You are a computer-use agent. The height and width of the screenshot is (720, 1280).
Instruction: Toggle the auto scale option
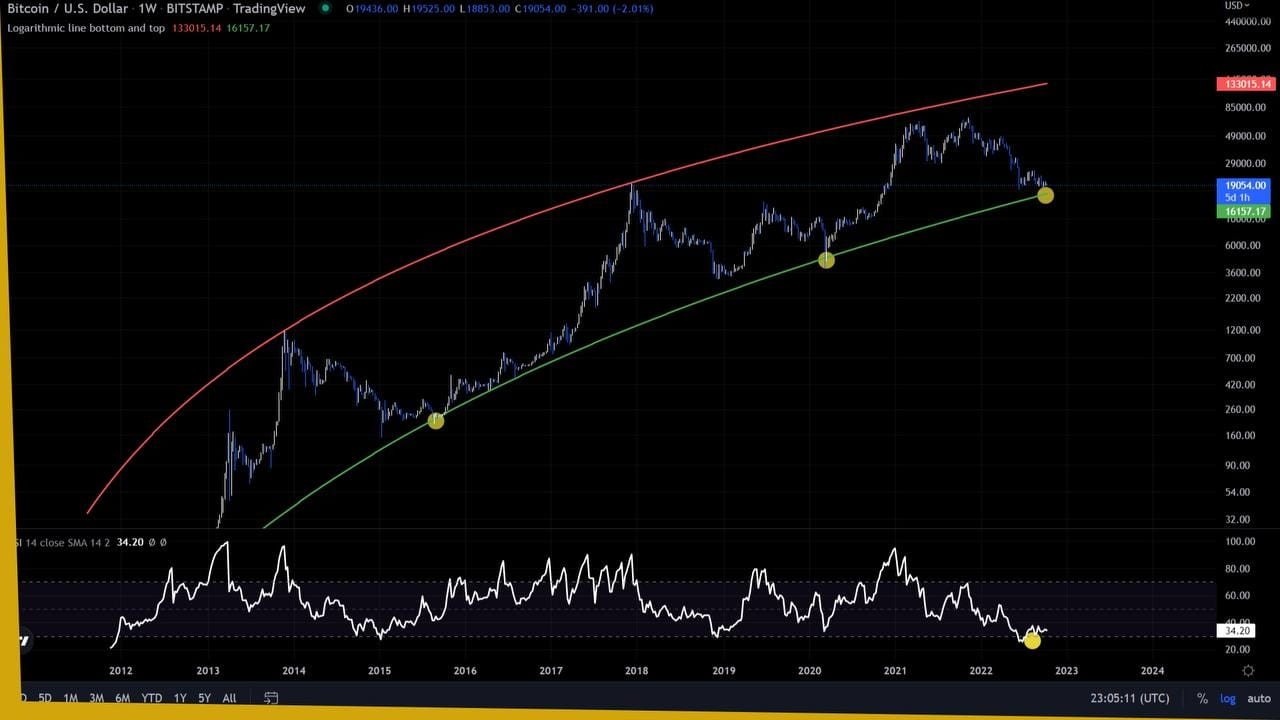pyautogui.click(x=1259, y=698)
